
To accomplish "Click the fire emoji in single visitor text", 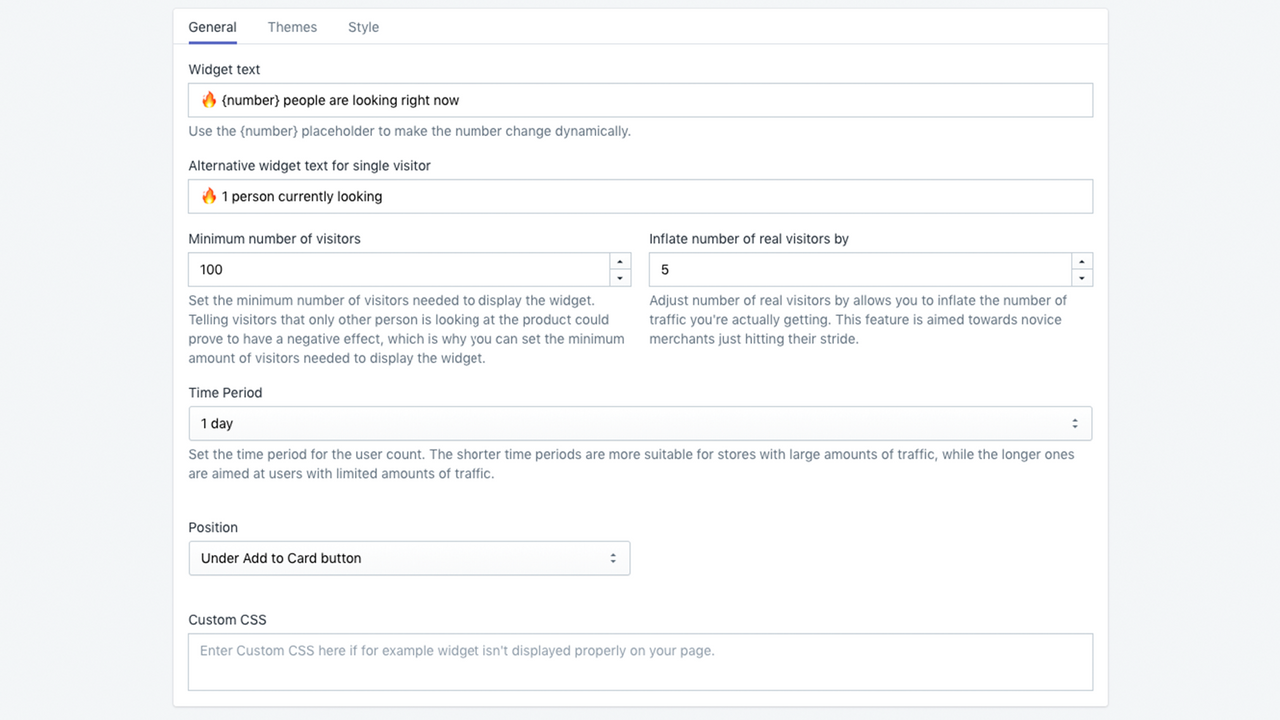I will (208, 196).
